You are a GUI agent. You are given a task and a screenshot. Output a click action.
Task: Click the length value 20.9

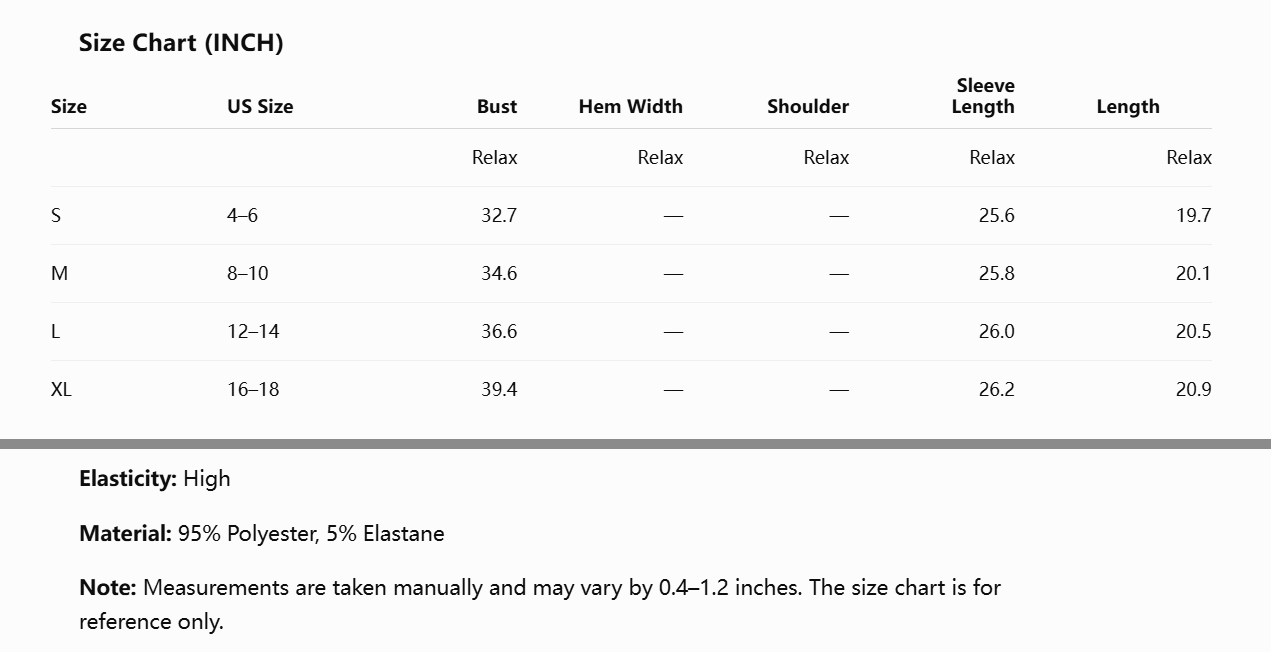pyautogui.click(x=1194, y=389)
